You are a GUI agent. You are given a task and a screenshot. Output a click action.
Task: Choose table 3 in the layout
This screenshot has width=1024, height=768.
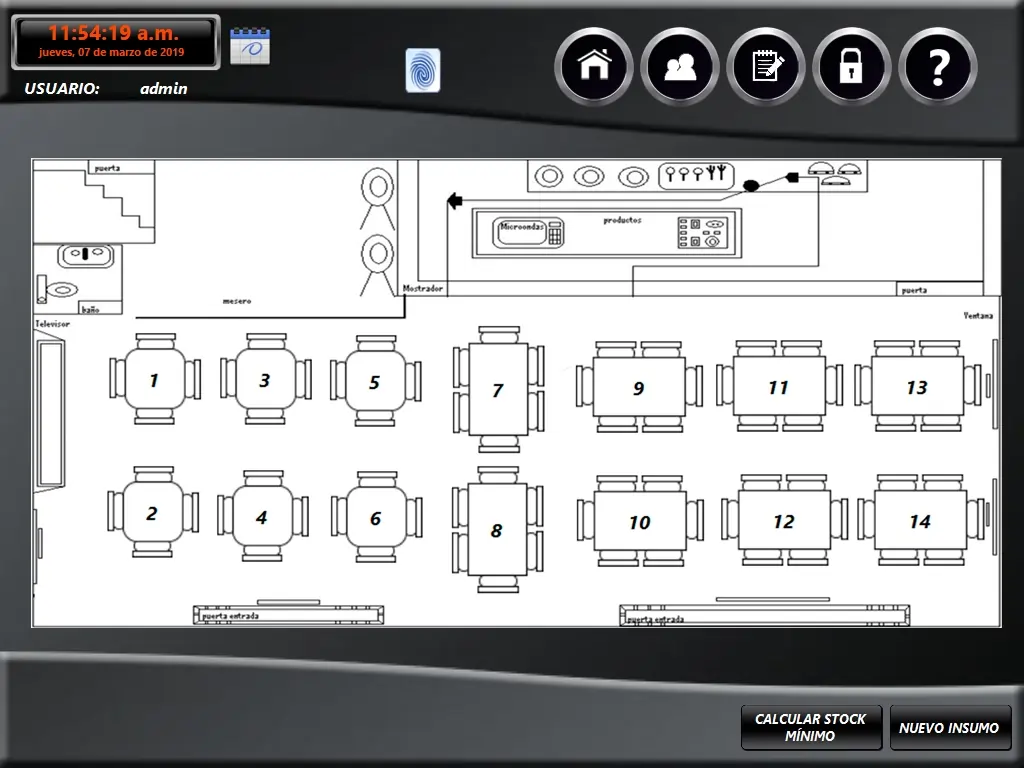[x=265, y=380]
